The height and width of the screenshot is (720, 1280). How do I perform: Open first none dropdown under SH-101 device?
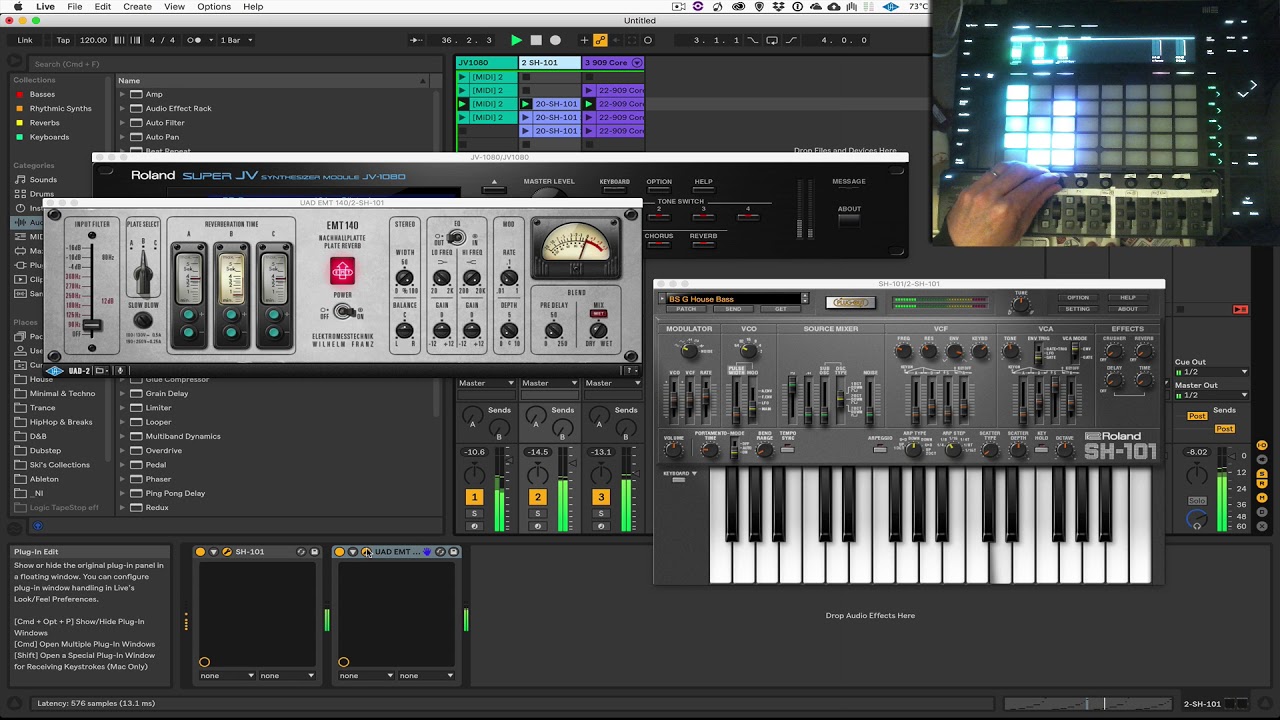[x=227, y=676]
